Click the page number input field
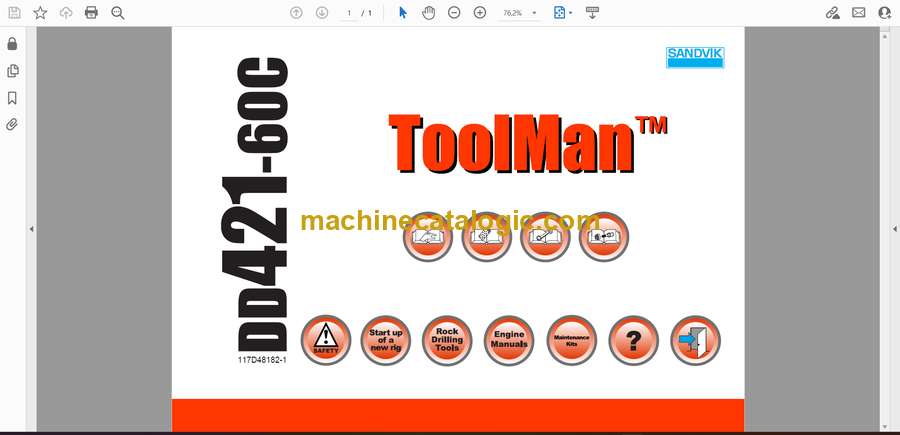The image size is (900, 435). coord(348,13)
